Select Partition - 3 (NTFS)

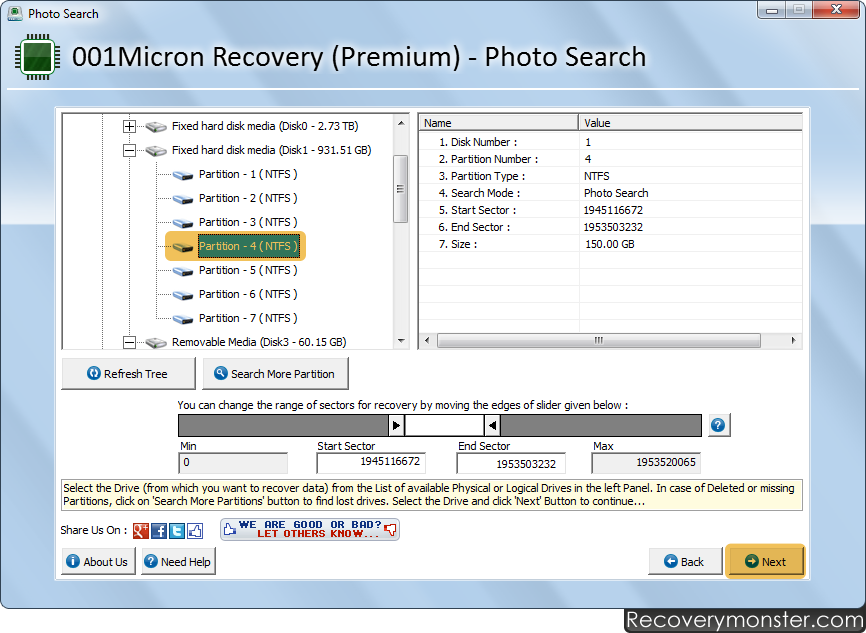[248, 222]
